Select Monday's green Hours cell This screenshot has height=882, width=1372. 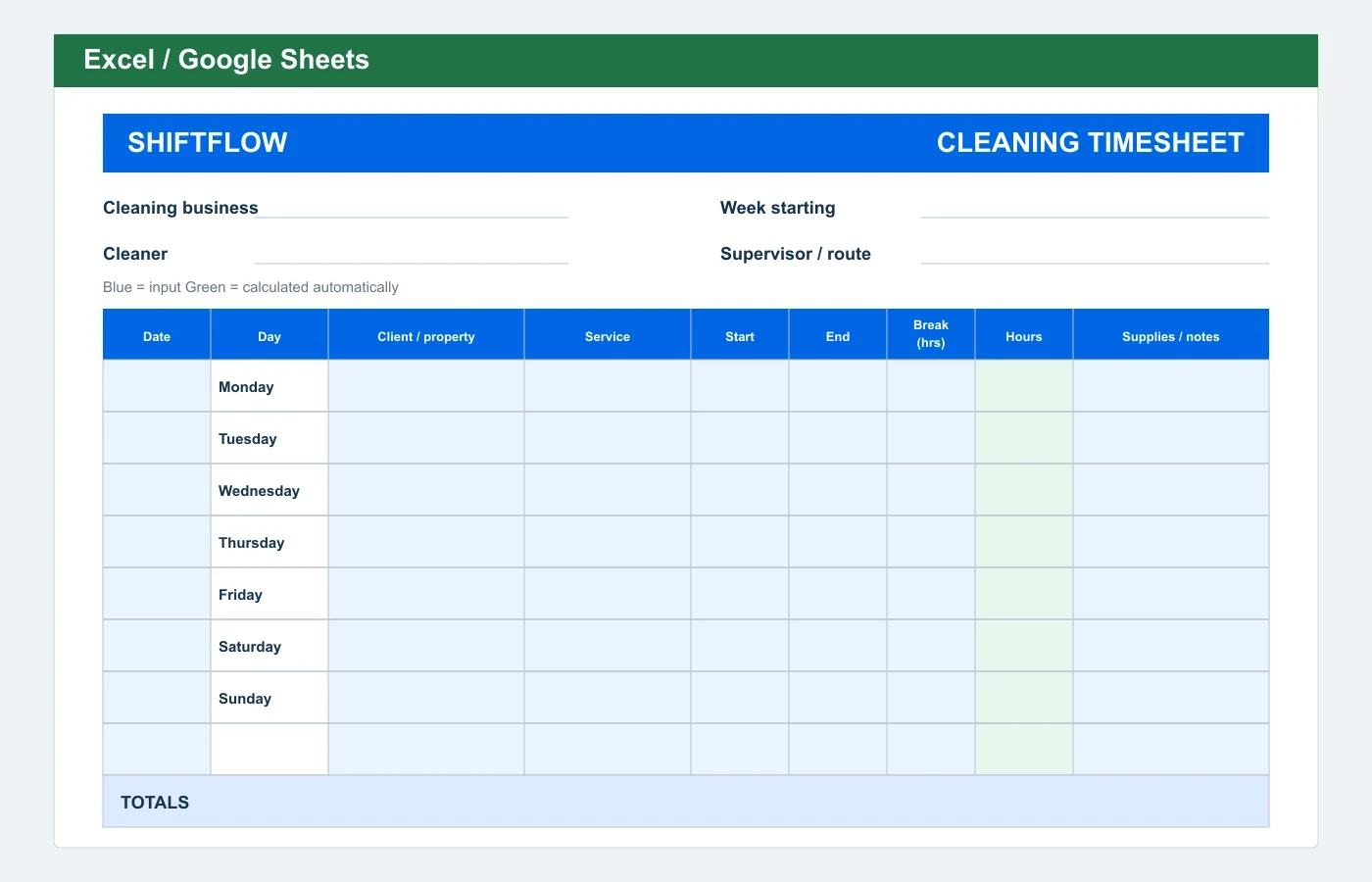(1024, 386)
